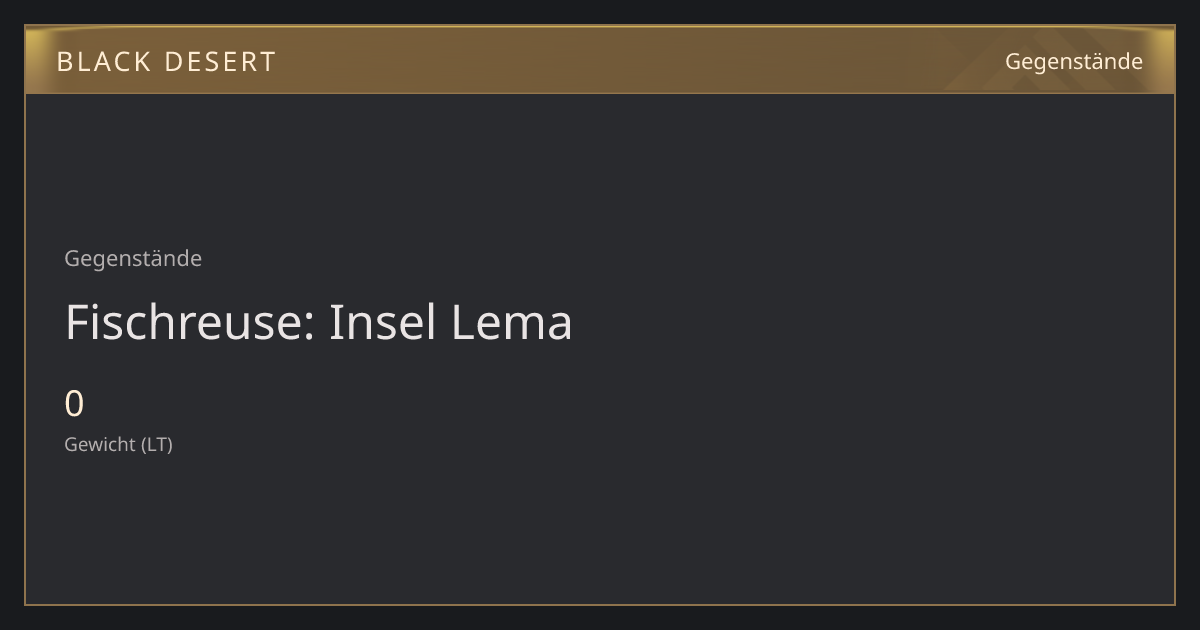This screenshot has height=630, width=1200.
Task: Click the dark outer margin beneath the card
Action: click(600, 618)
